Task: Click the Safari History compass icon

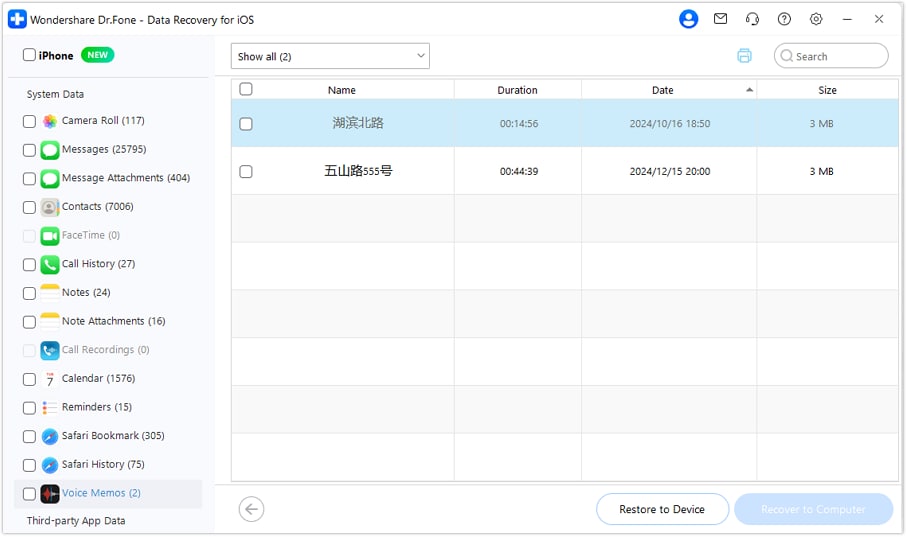Action: (50, 465)
